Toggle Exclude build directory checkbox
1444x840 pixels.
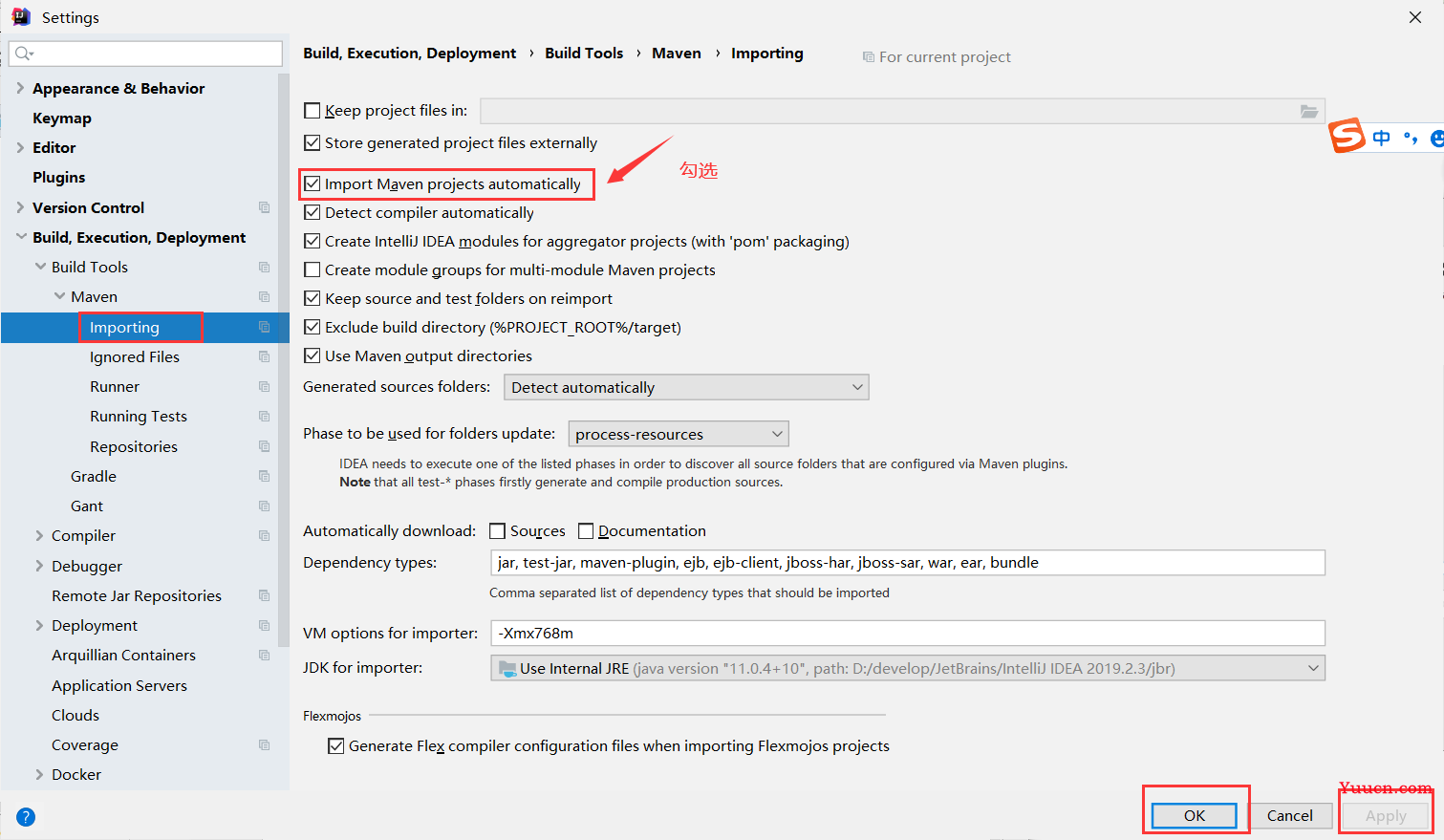(312, 327)
